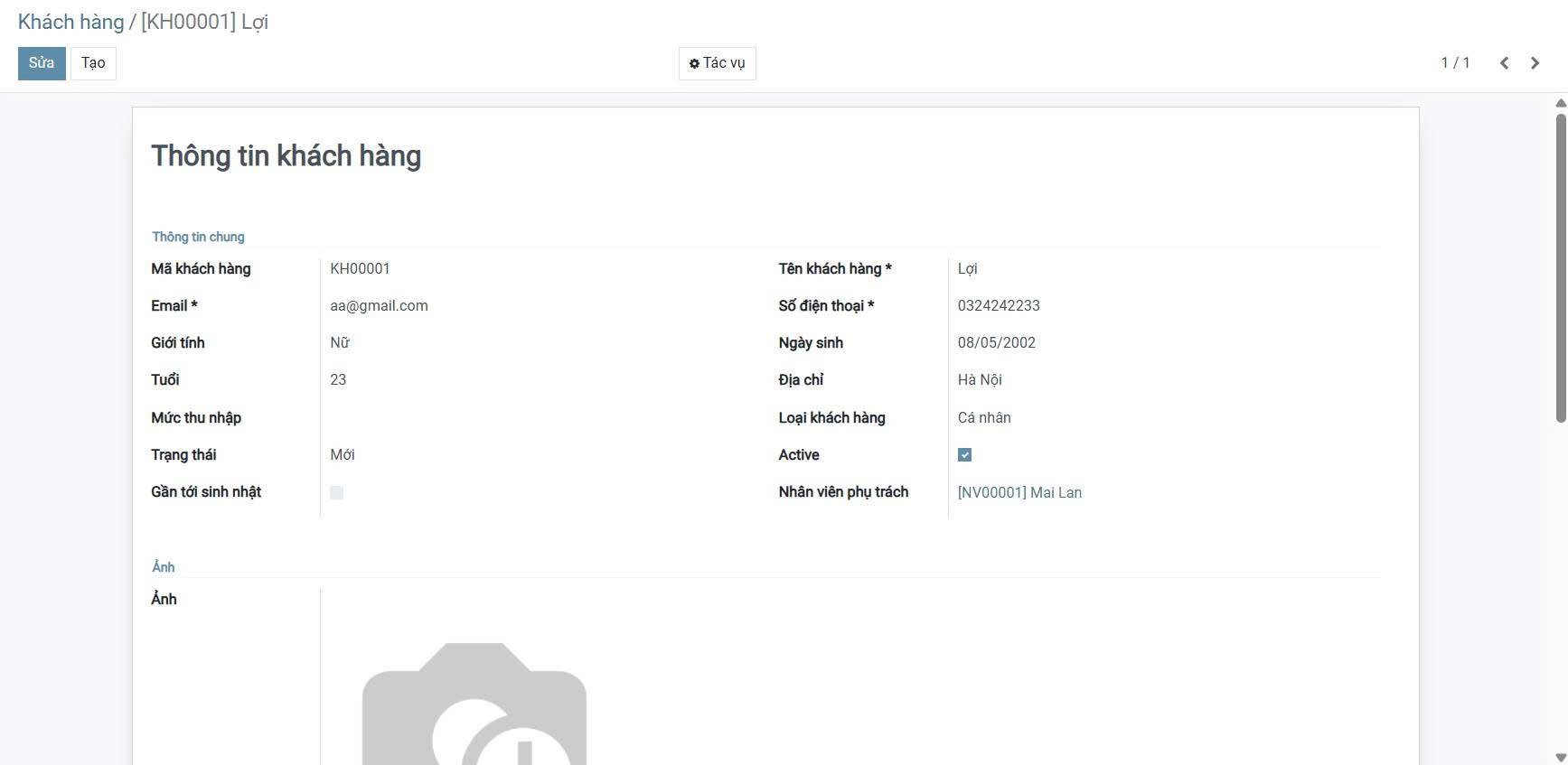1568x765 pixels.
Task: Click the Thông tin chung section header
Action: (x=198, y=237)
